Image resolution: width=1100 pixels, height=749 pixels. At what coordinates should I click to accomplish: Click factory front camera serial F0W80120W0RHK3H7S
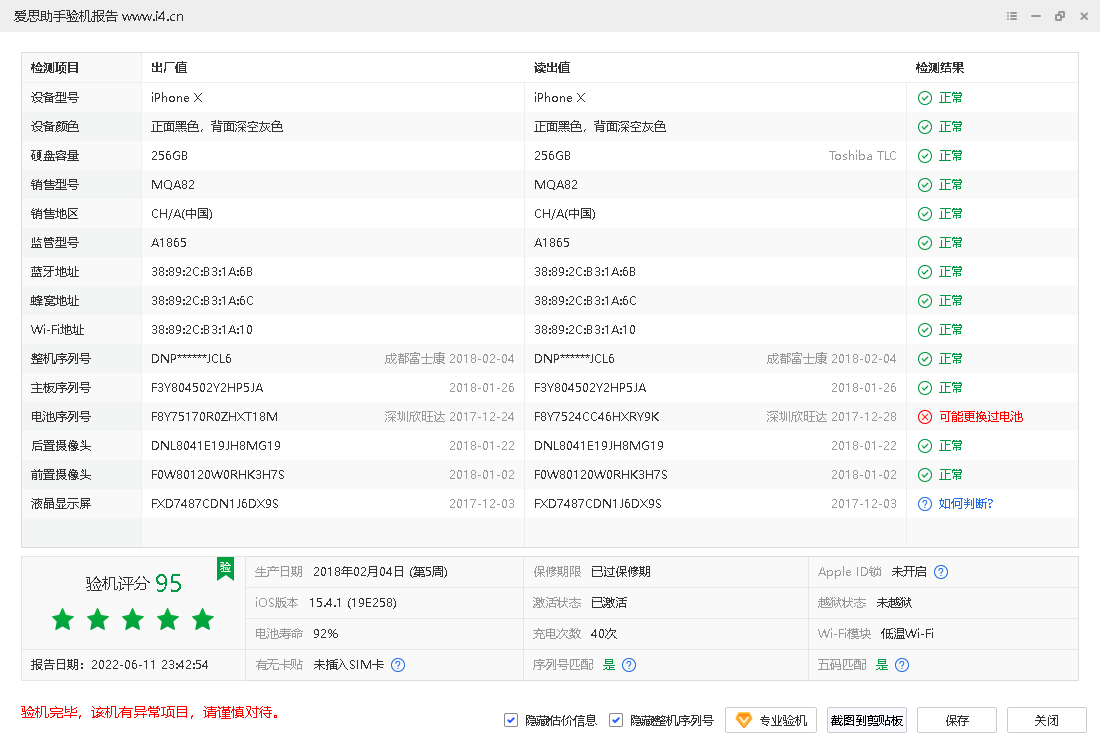[218, 475]
